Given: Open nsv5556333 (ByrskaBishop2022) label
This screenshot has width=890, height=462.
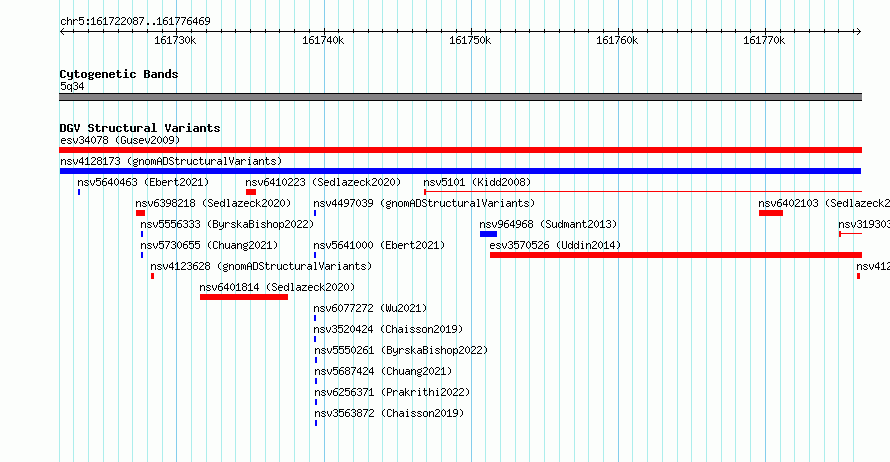Looking at the screenshot, I should coord(227,224).
